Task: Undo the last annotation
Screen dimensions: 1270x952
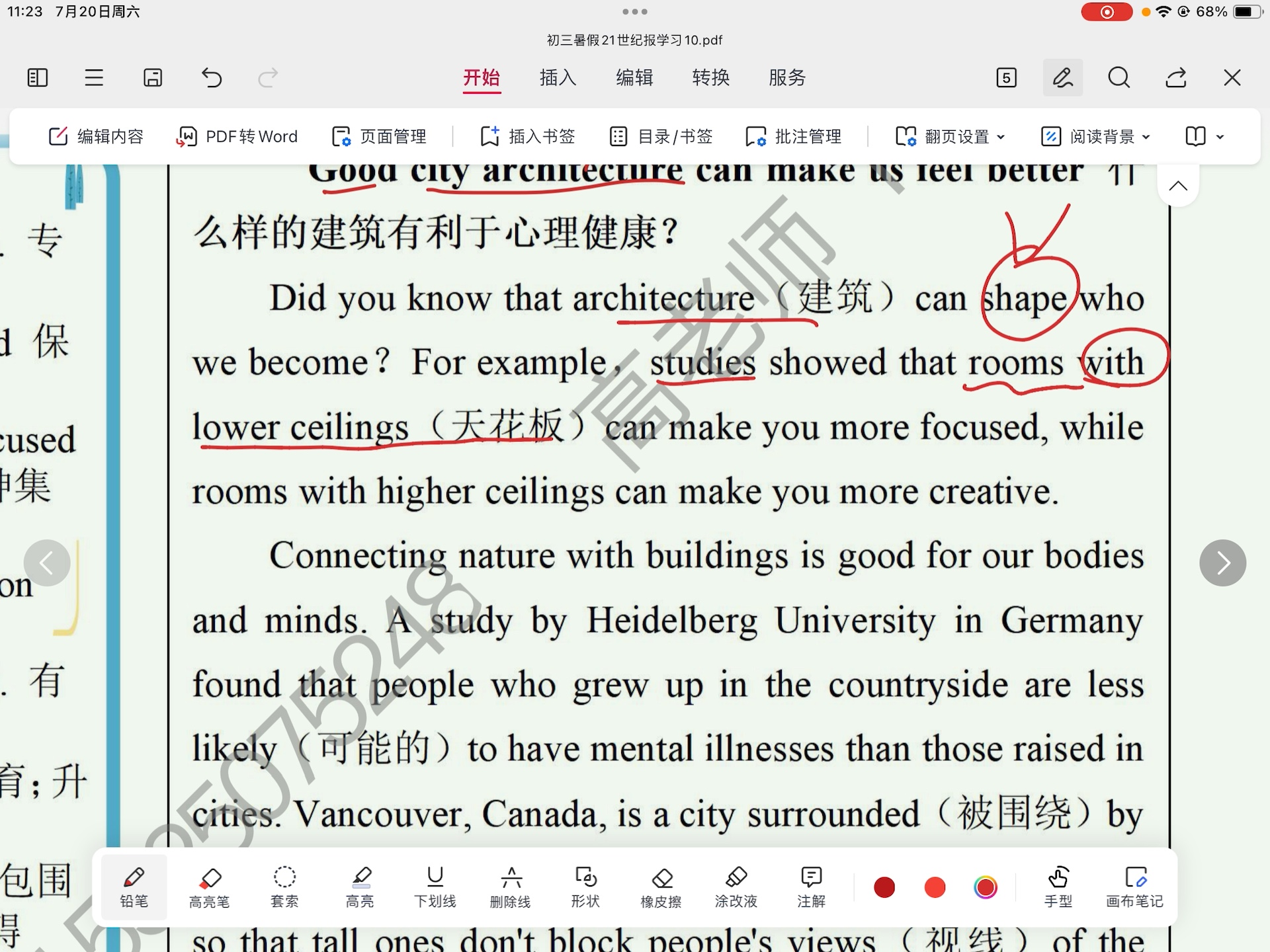Action: click(x=211, y=78)
